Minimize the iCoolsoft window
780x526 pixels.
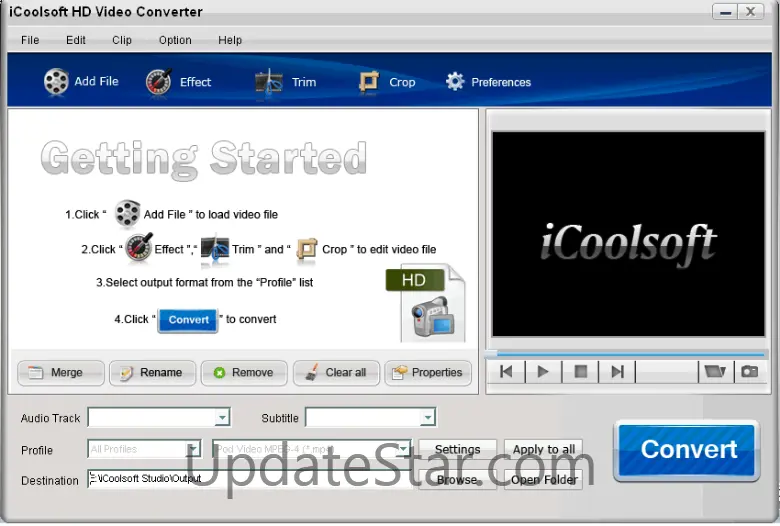(x=726, y=12)
